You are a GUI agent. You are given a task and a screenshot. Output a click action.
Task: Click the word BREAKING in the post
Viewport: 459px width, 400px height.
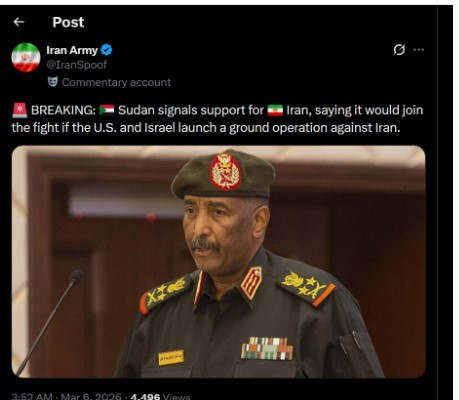coord(63,110)
